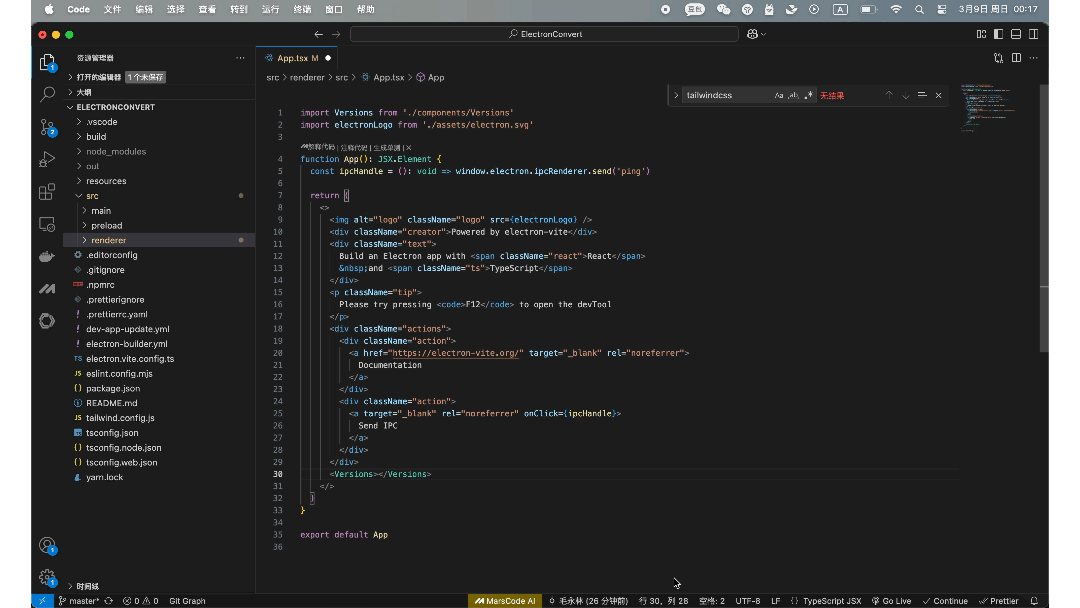The width and height of the screenshot is (1080, 608).
Task: Click the find input containing tailwindcss
Action: [x=726, y=95]
